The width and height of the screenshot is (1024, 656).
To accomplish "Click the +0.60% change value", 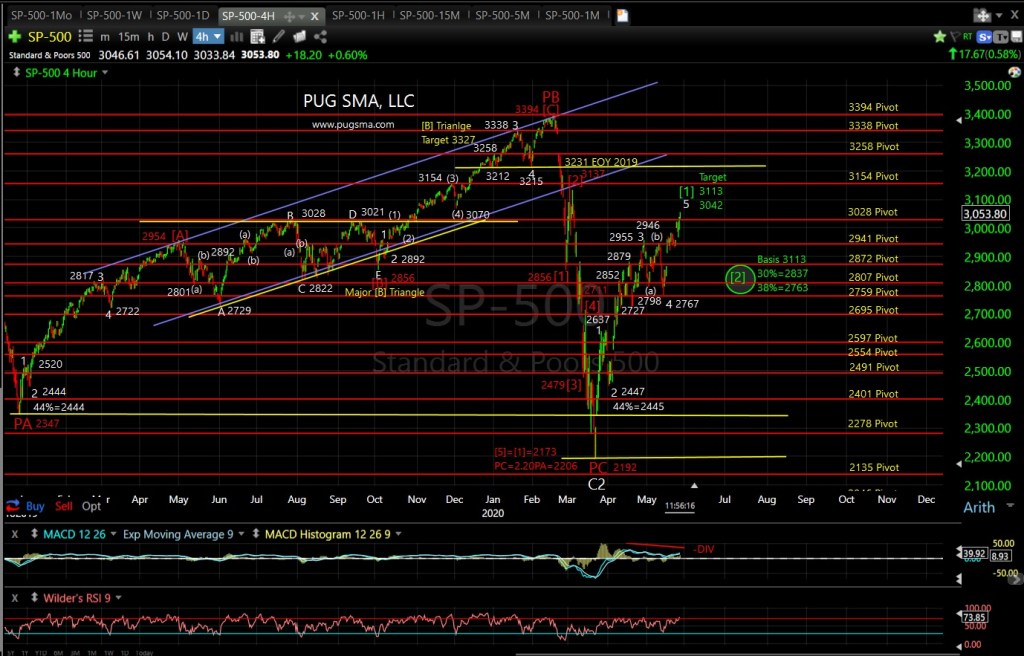I will (x=347, y=55).
